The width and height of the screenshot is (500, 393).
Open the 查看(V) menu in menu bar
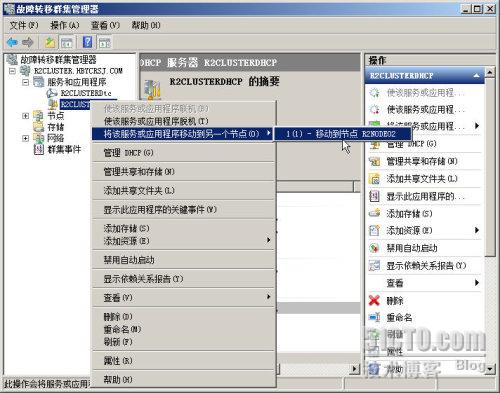pyautogui.click(x=105, y=25)
